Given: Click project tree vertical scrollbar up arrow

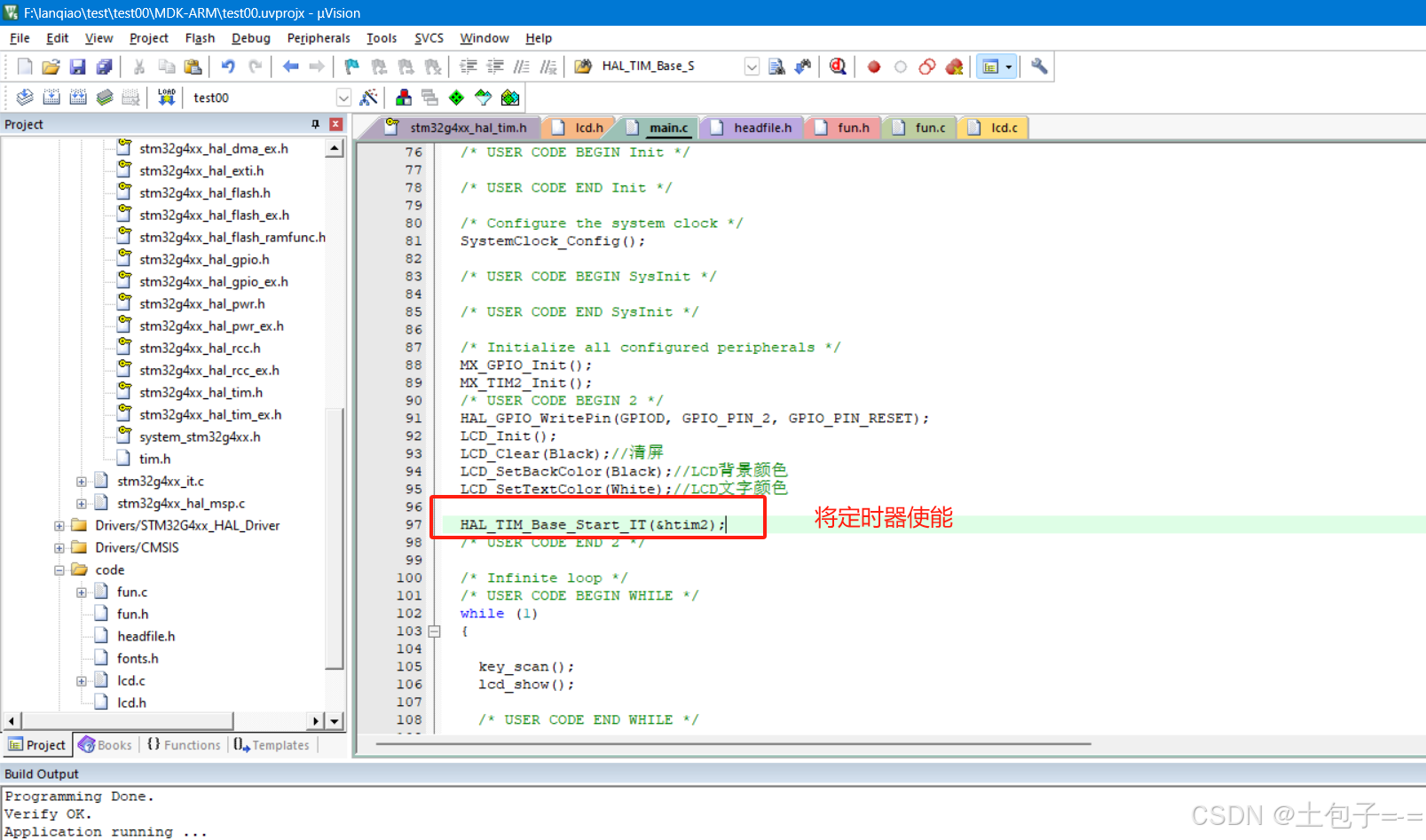Looking at the screenshot, I should pyautogui.click(x=335, y=148).
